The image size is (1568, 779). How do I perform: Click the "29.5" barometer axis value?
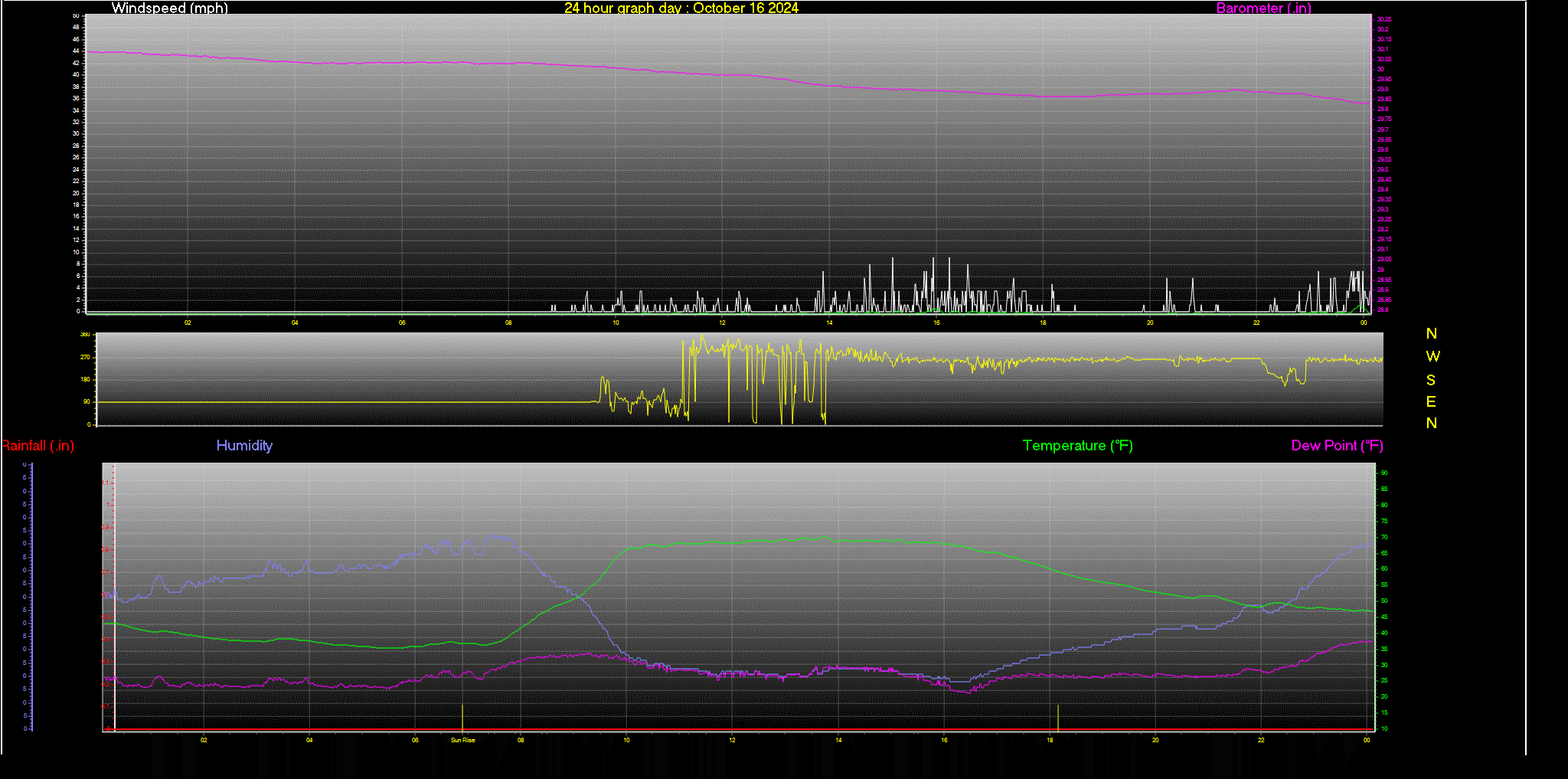point(1383,169)
